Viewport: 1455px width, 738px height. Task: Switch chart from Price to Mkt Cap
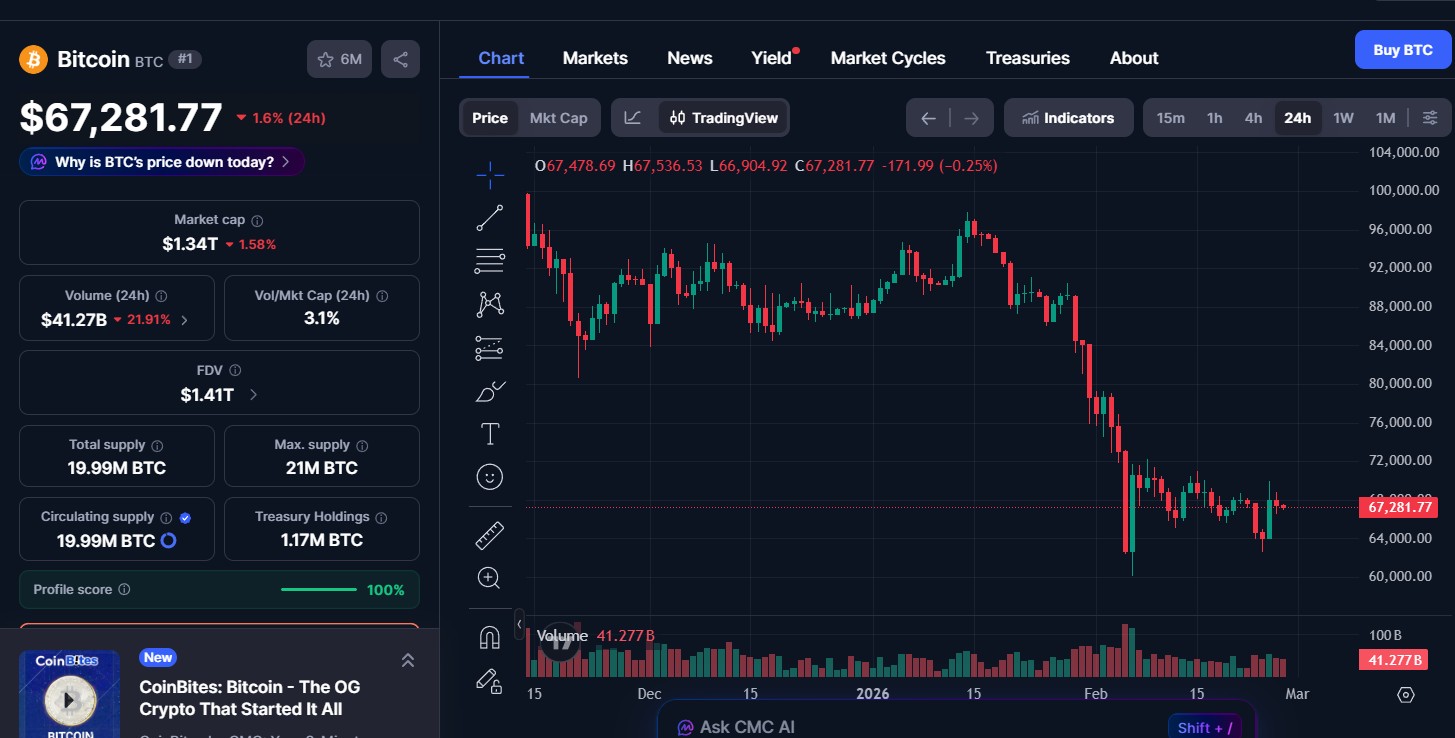(x=558, y=117)
